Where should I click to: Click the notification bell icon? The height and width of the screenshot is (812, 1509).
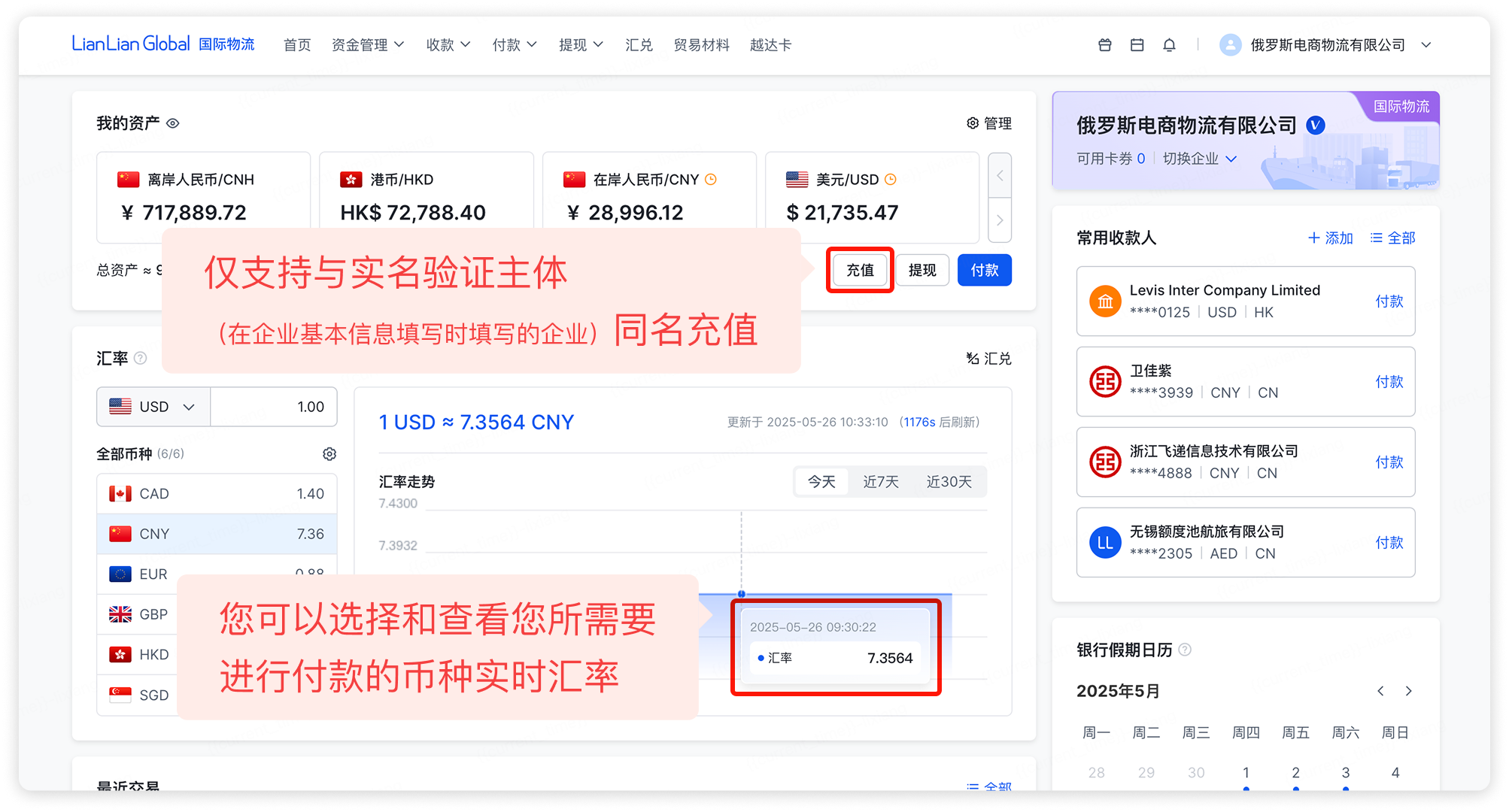point(1169,45)
